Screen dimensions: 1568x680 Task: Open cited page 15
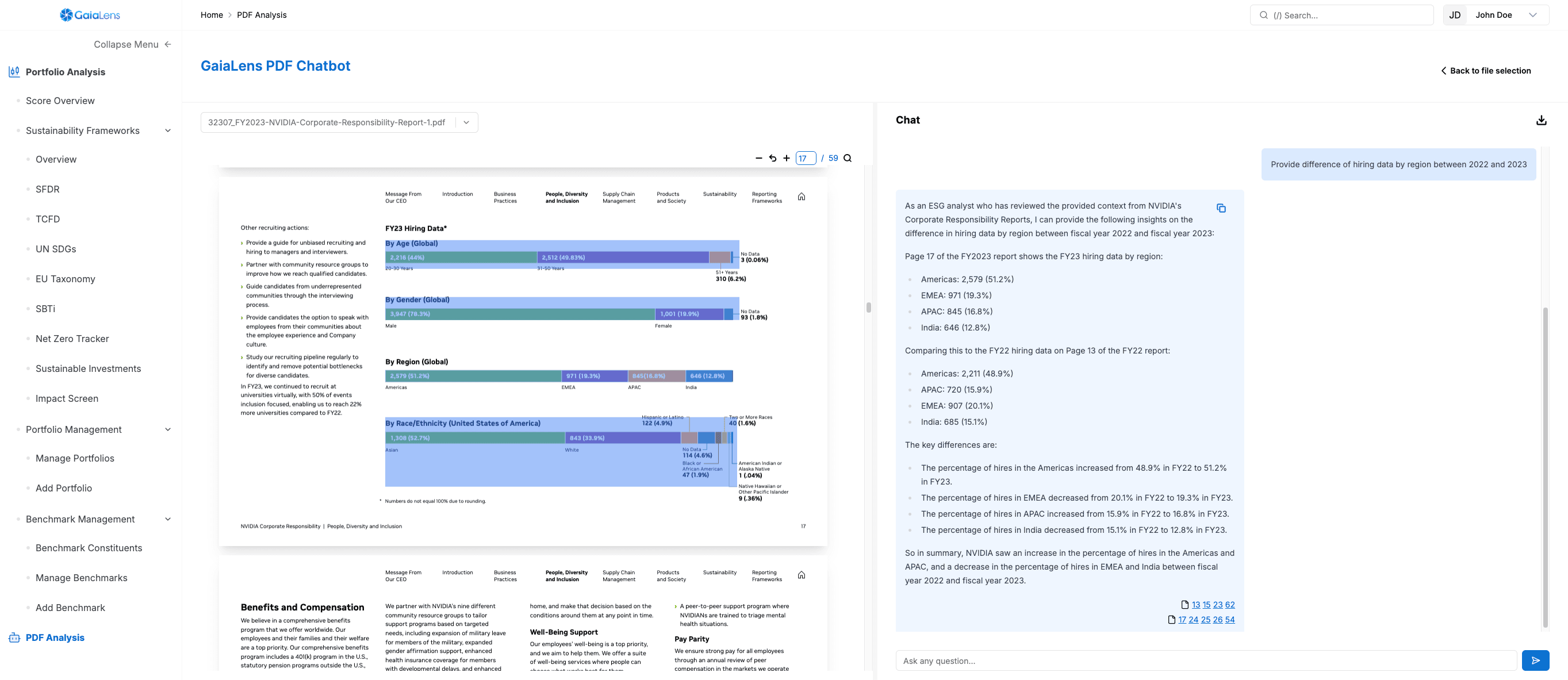point(1206,605)
